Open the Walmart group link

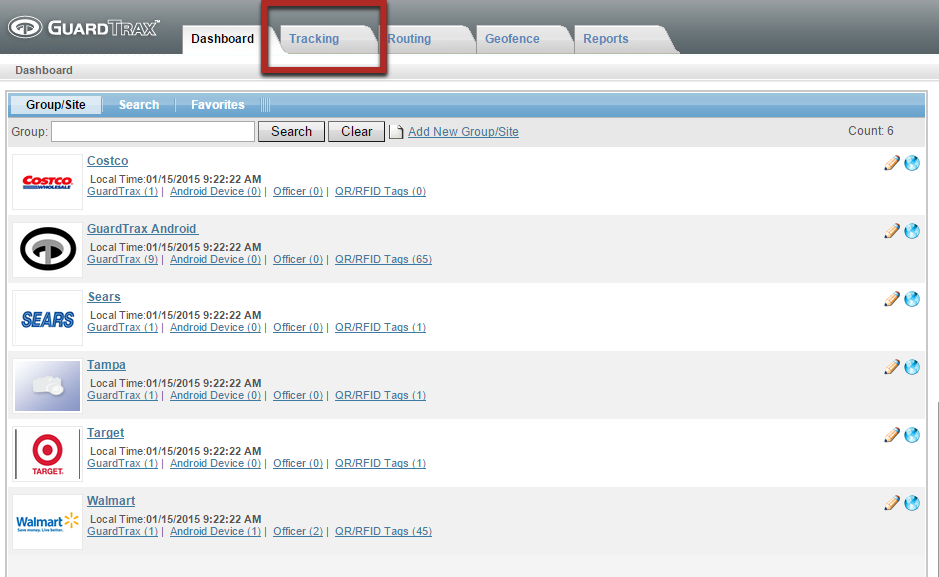[111, 501]
